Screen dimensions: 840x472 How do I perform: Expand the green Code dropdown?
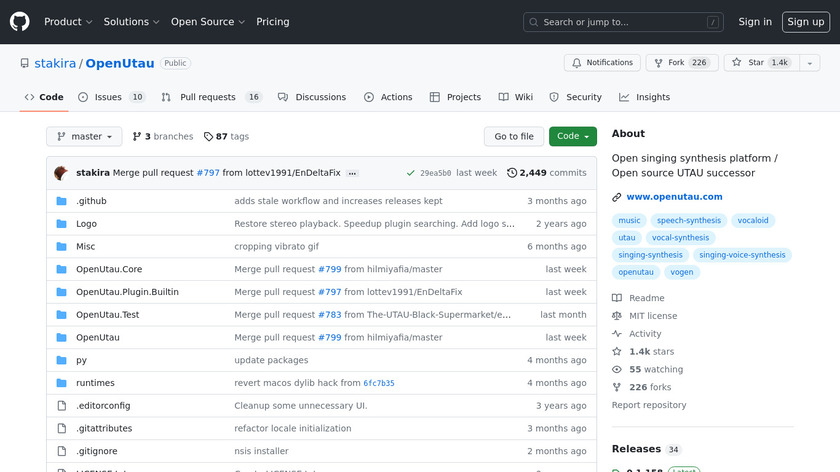[572, 136]
